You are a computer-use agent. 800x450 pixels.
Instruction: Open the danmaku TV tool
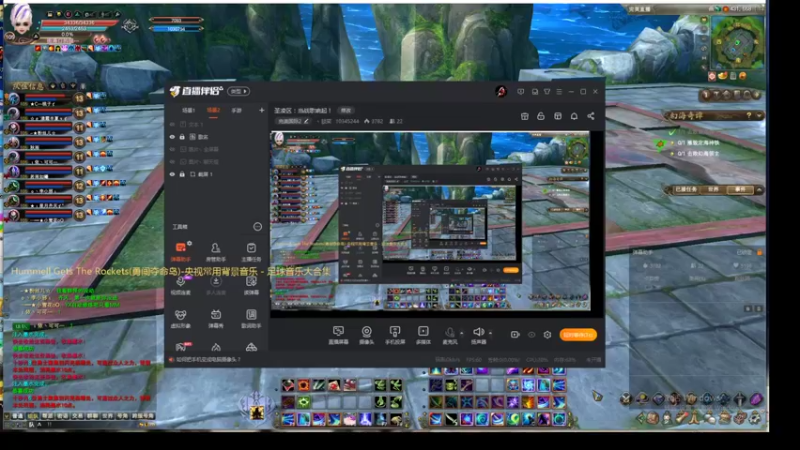tap(216, 317)
